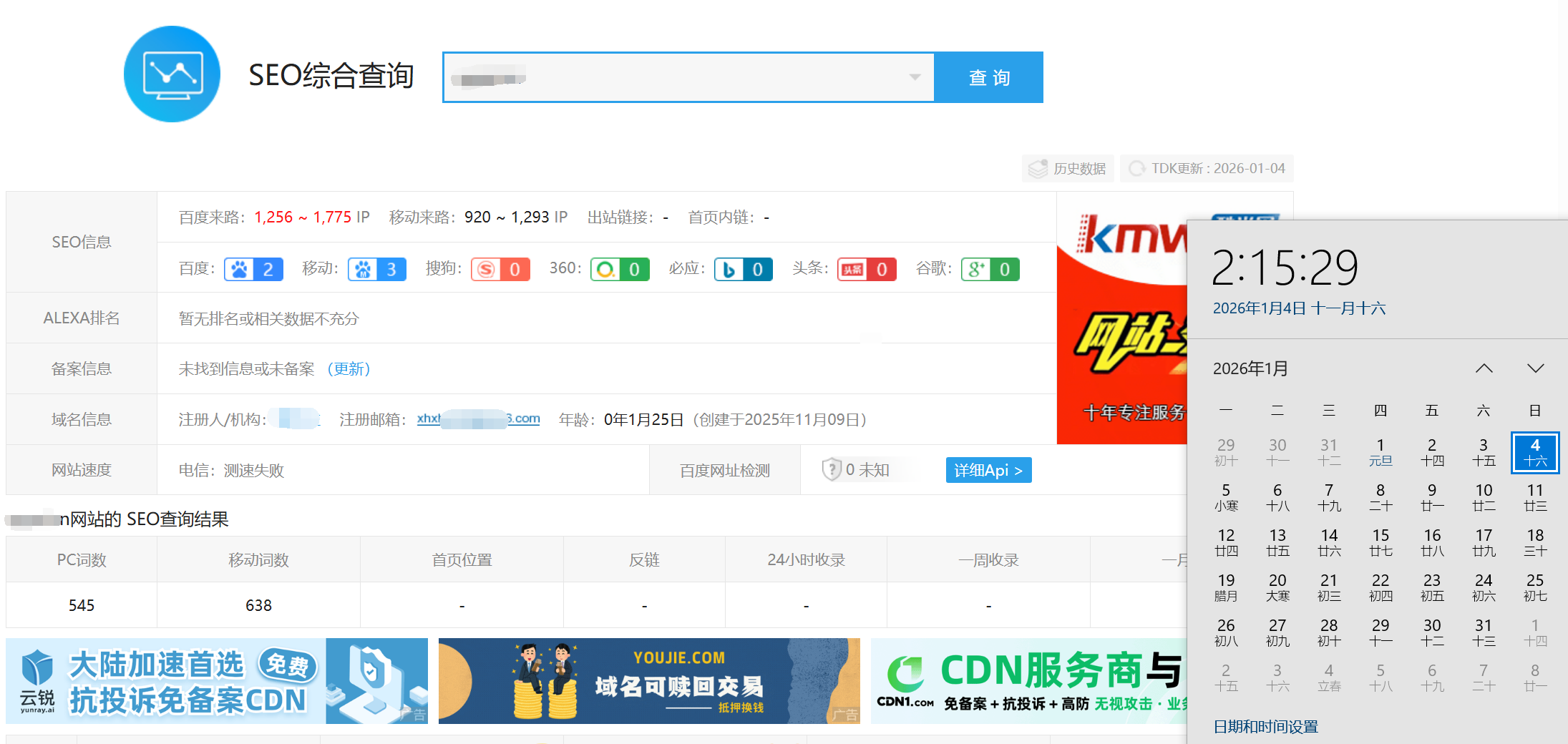1568x744 pixels.
Task: Select today's date 4 on the calendar
Action: click(1534, 452)
